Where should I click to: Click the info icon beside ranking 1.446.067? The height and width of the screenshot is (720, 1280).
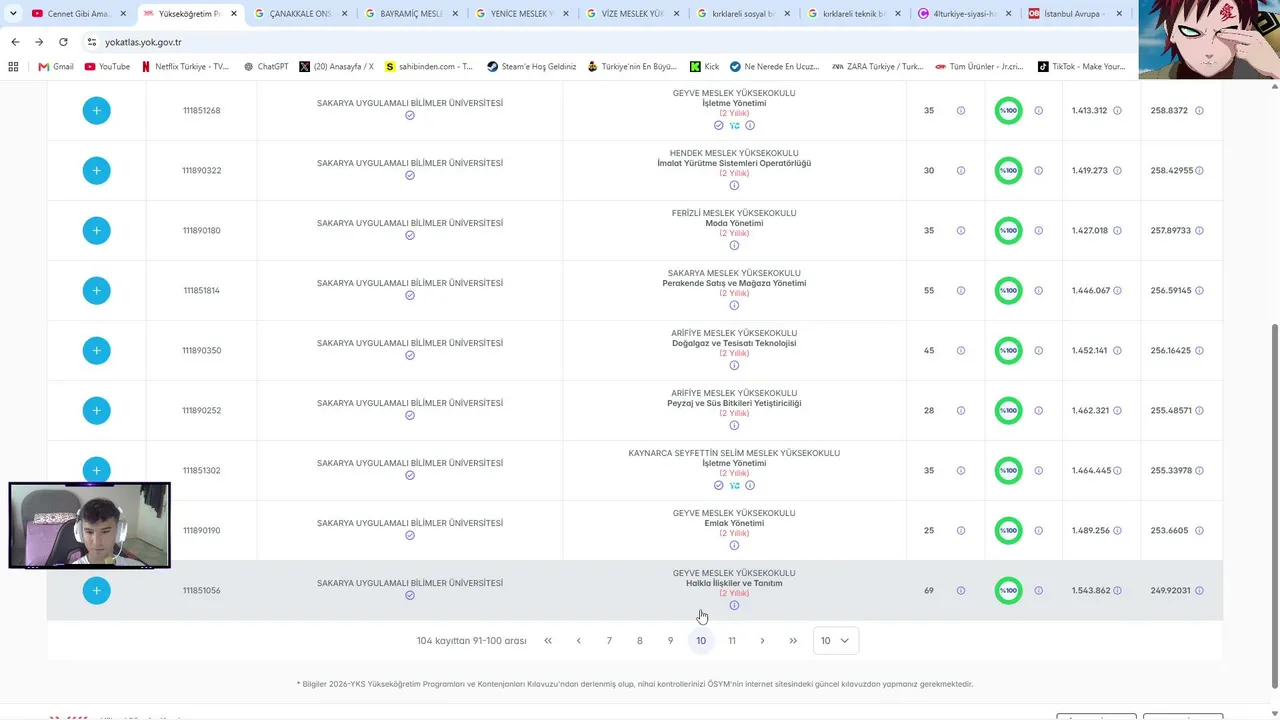tap(1117, 290)
